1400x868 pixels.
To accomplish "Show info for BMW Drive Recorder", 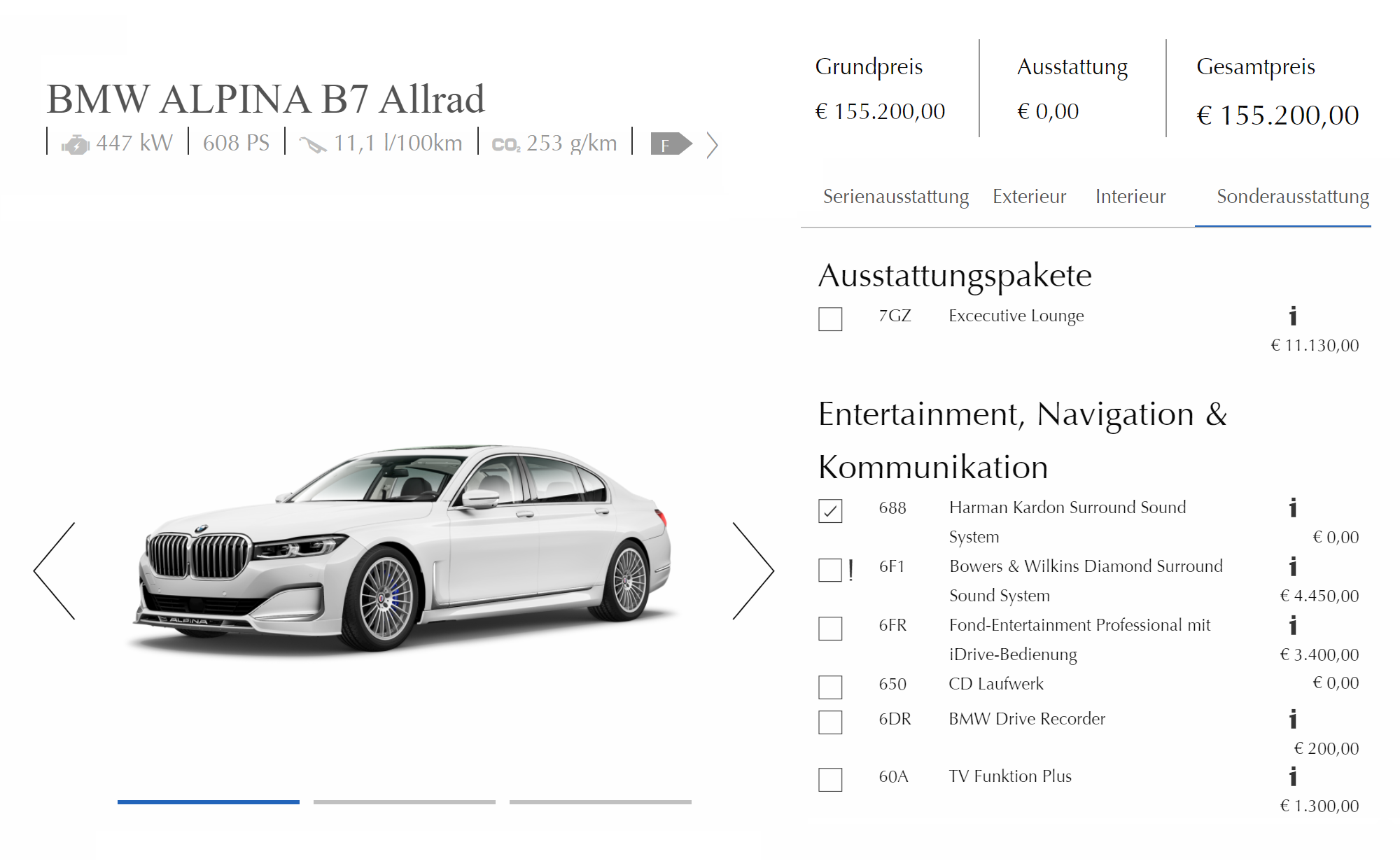I will pos(1293,719).
